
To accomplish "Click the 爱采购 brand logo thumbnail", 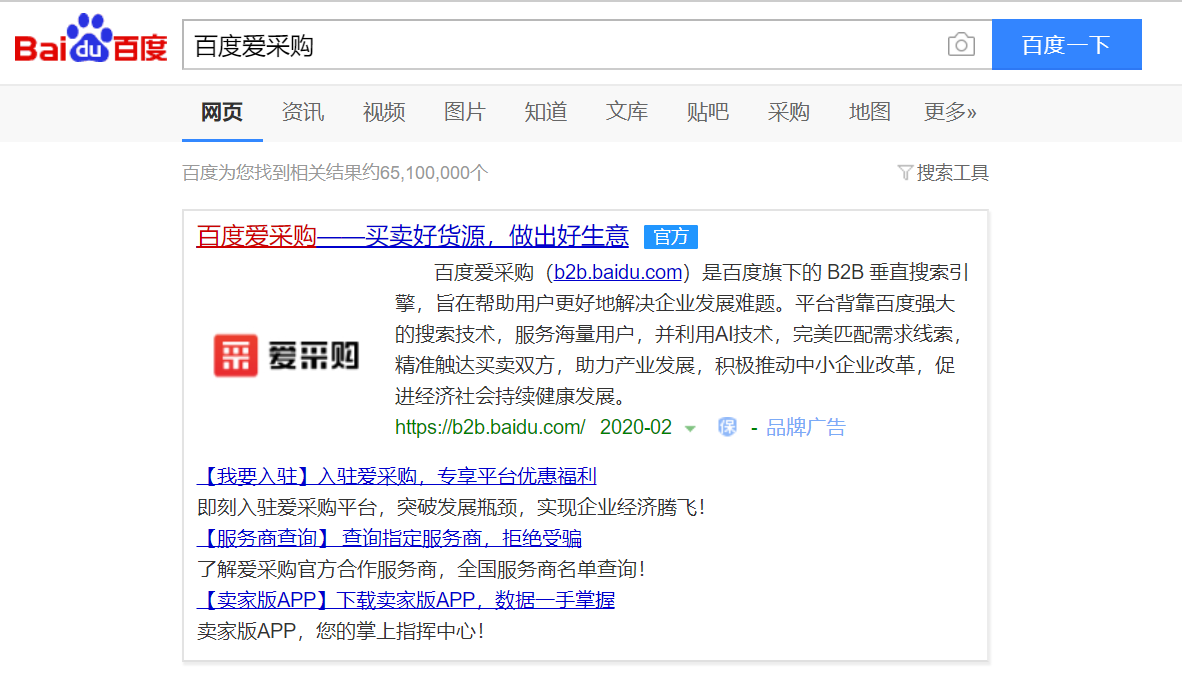I will (287, 355).
